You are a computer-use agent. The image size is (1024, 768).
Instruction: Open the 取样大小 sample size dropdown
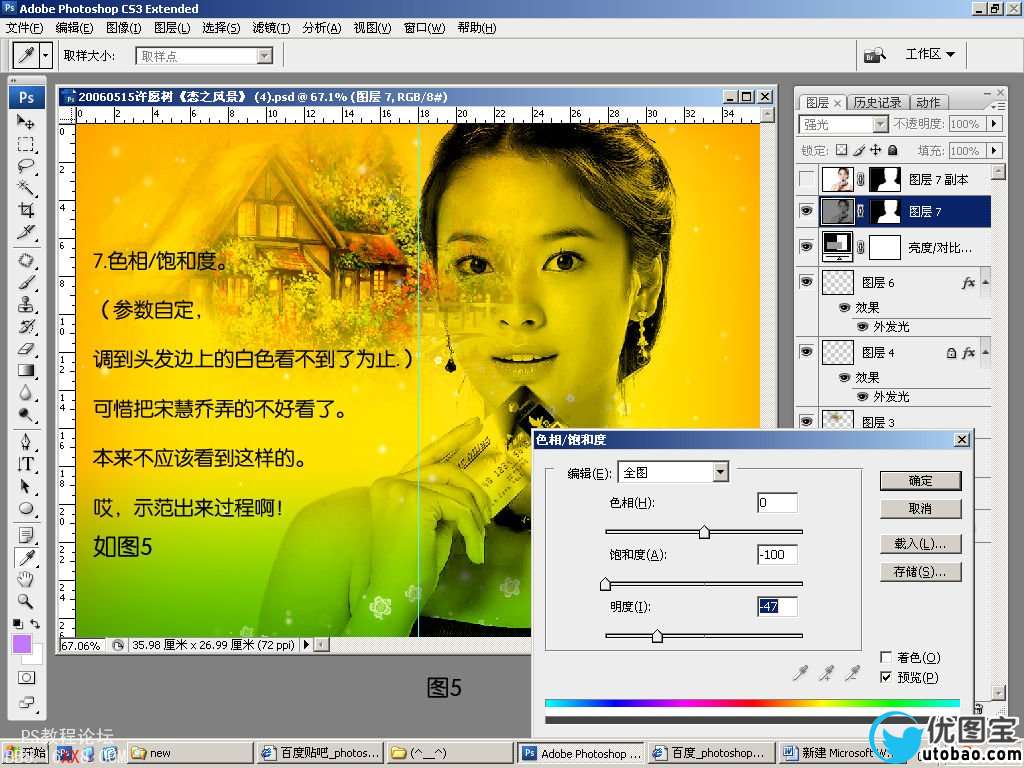[x=264, y=56]
